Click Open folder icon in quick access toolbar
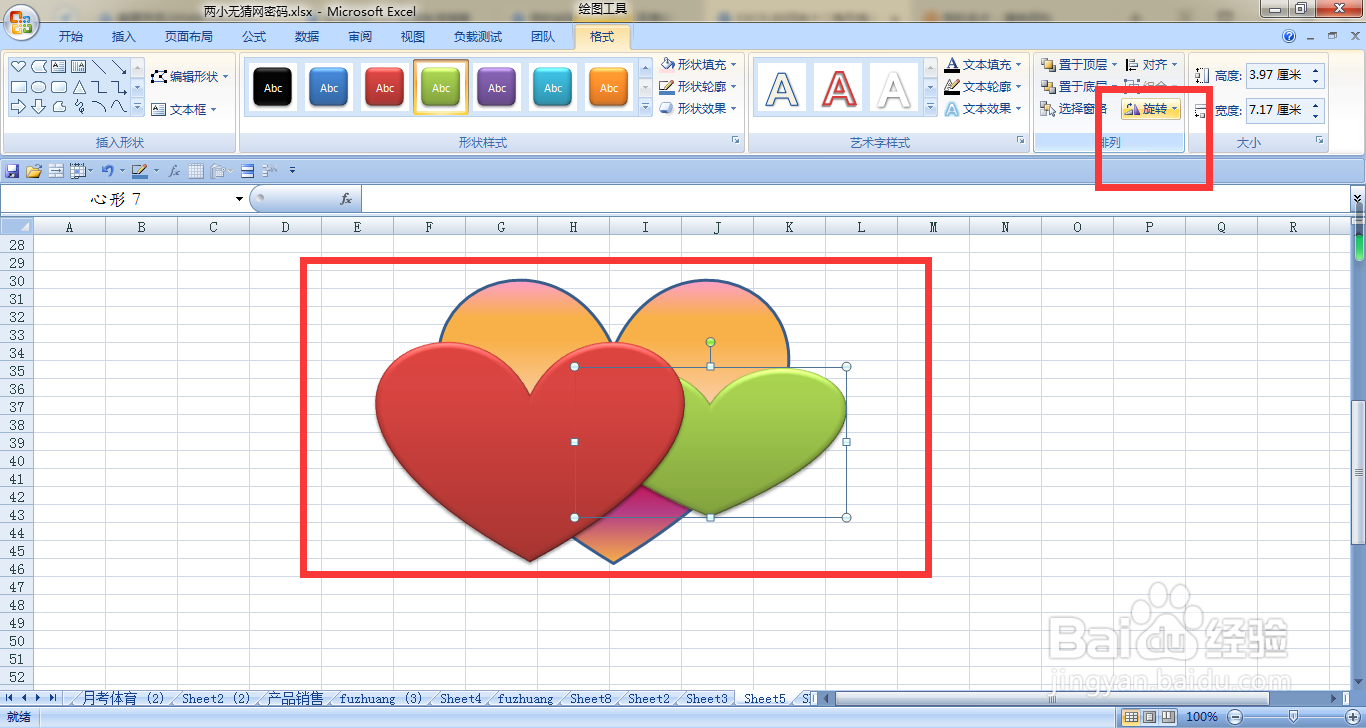1366x728 pixels. click(x=33, y=171)
